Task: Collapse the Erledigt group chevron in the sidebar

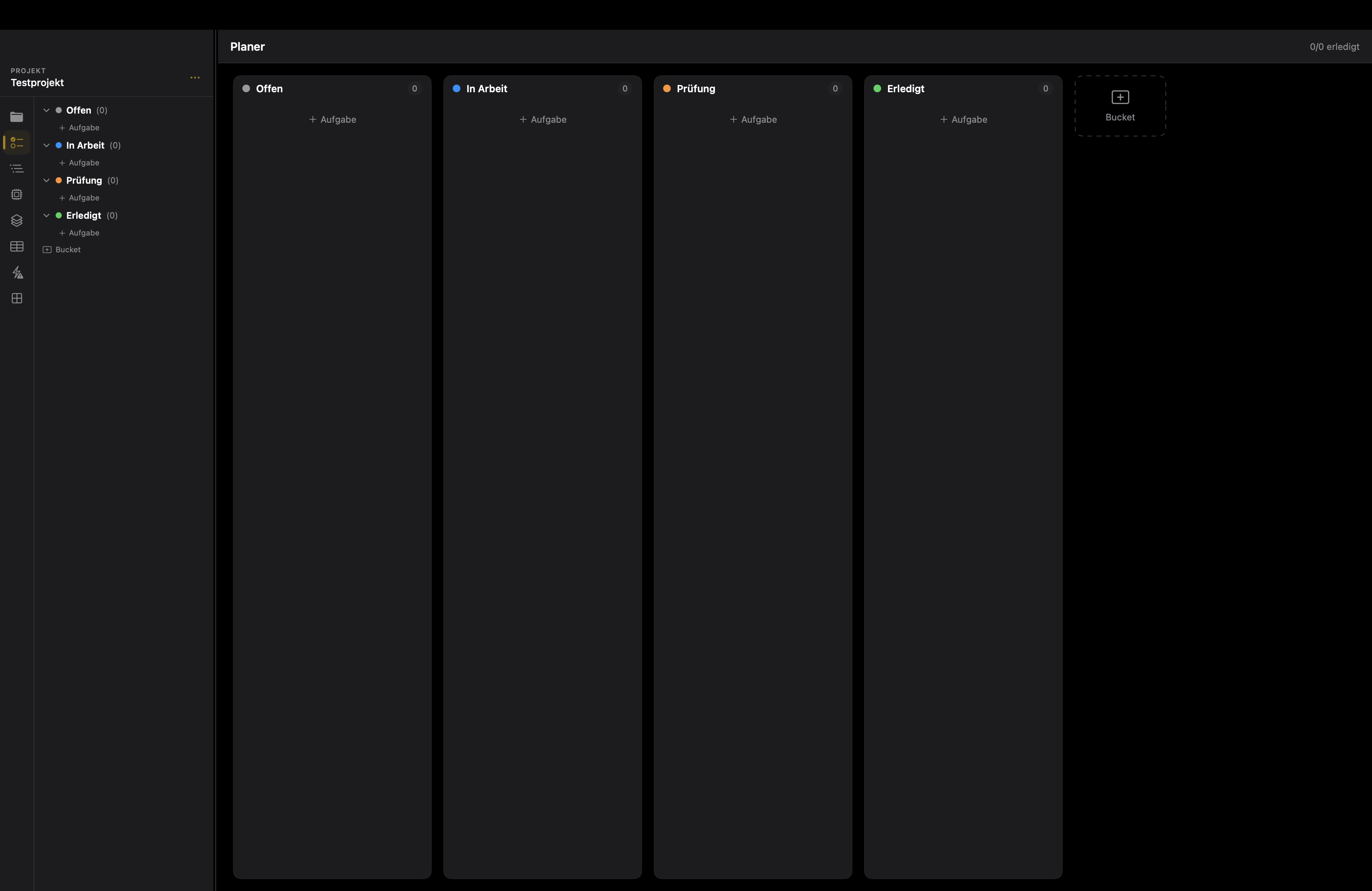Action: [47, 216]
